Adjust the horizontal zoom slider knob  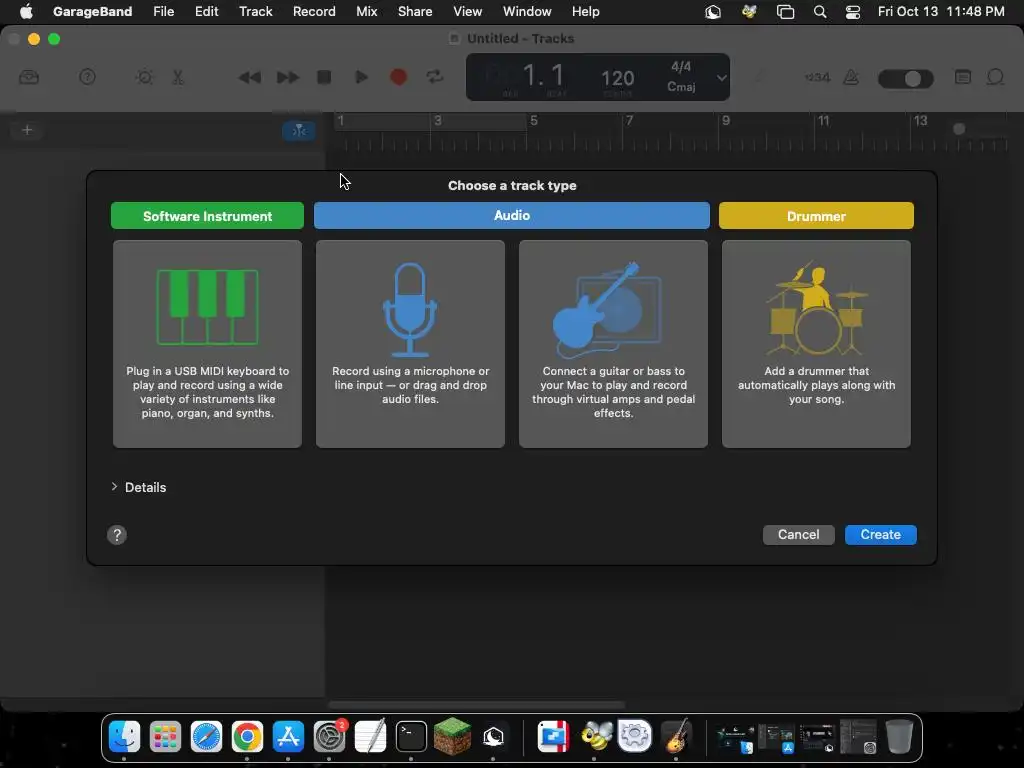click(959, 129)
